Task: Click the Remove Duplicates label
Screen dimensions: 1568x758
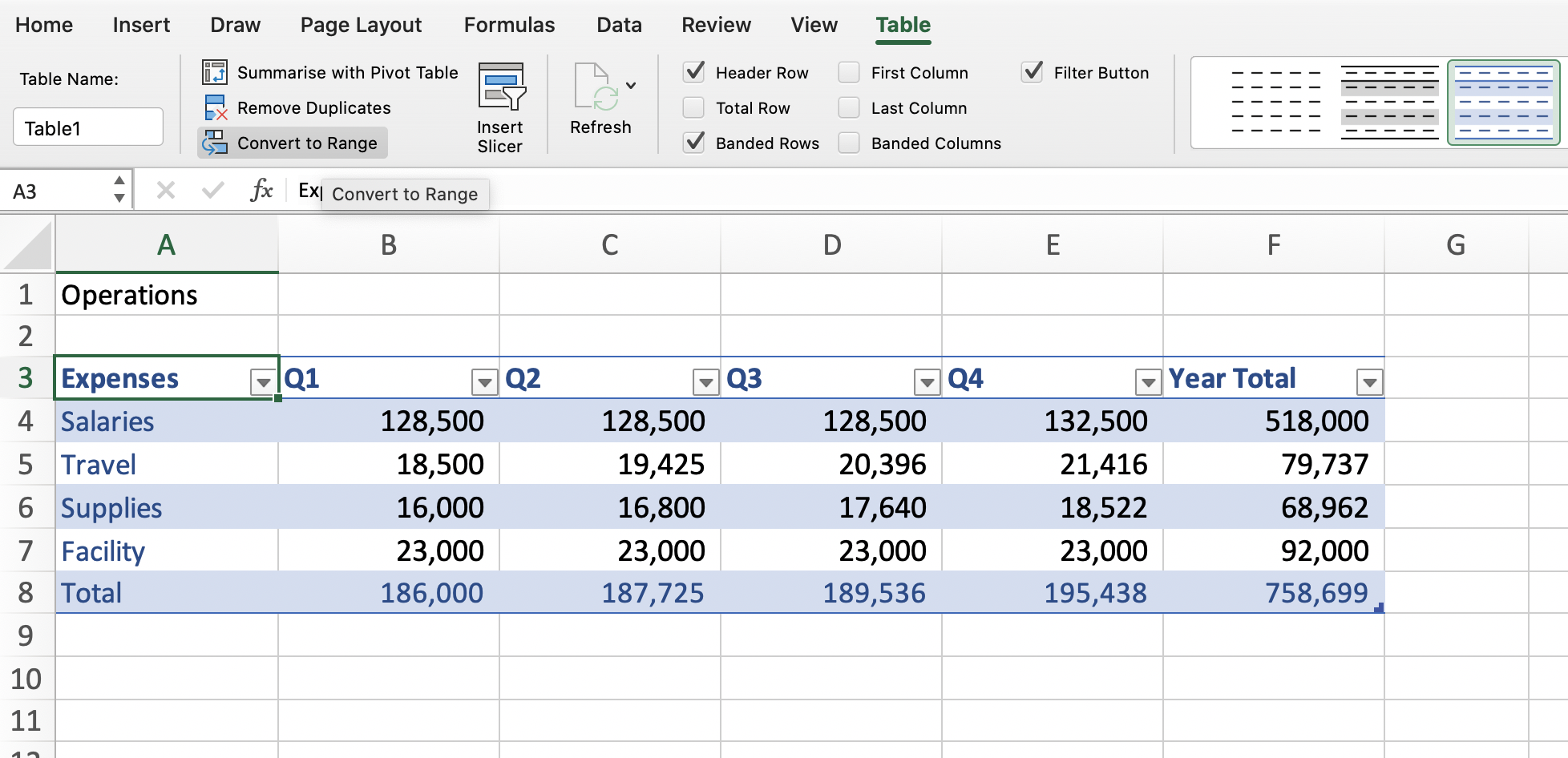Action: [x=314, y=107]
